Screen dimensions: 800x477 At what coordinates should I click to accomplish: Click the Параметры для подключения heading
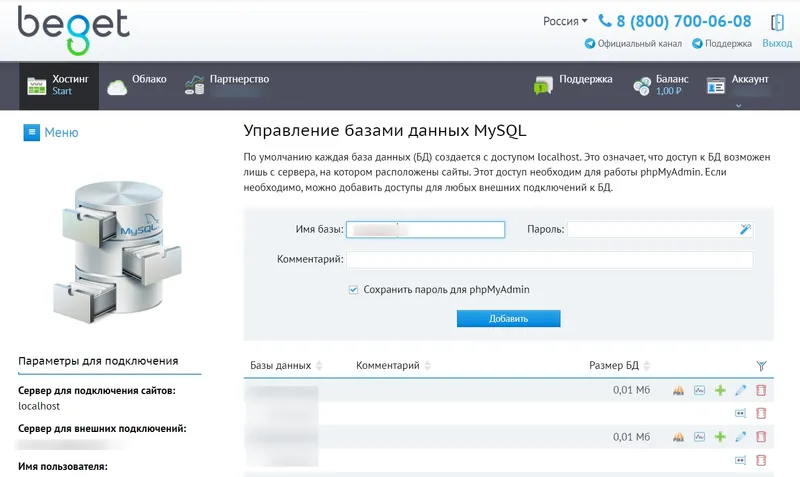coord(98,361)
